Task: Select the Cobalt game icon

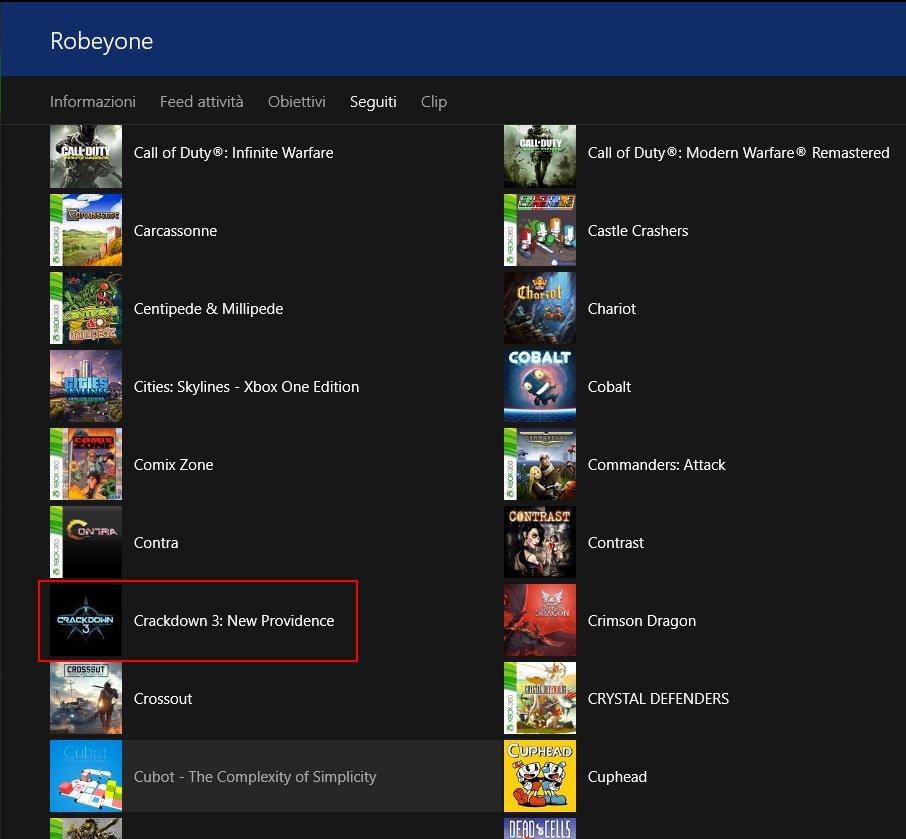Action: point(540,387)
